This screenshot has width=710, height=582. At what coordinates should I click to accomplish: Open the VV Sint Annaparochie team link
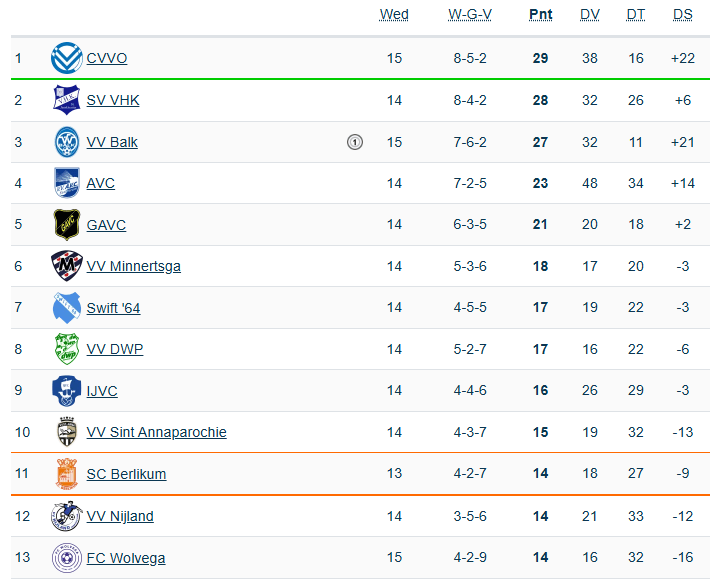156,432
